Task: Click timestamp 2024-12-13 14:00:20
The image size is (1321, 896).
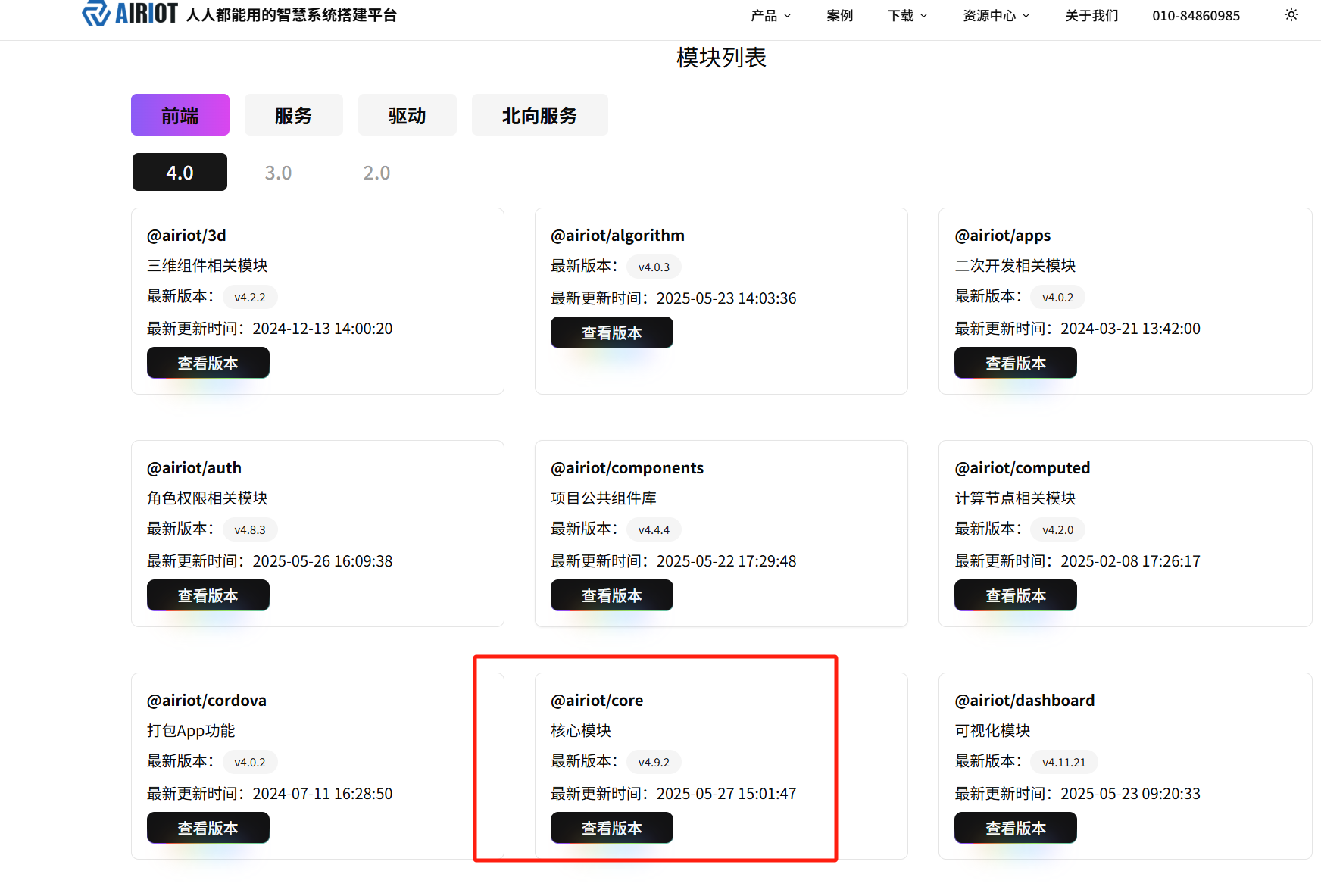Action: 323,329
